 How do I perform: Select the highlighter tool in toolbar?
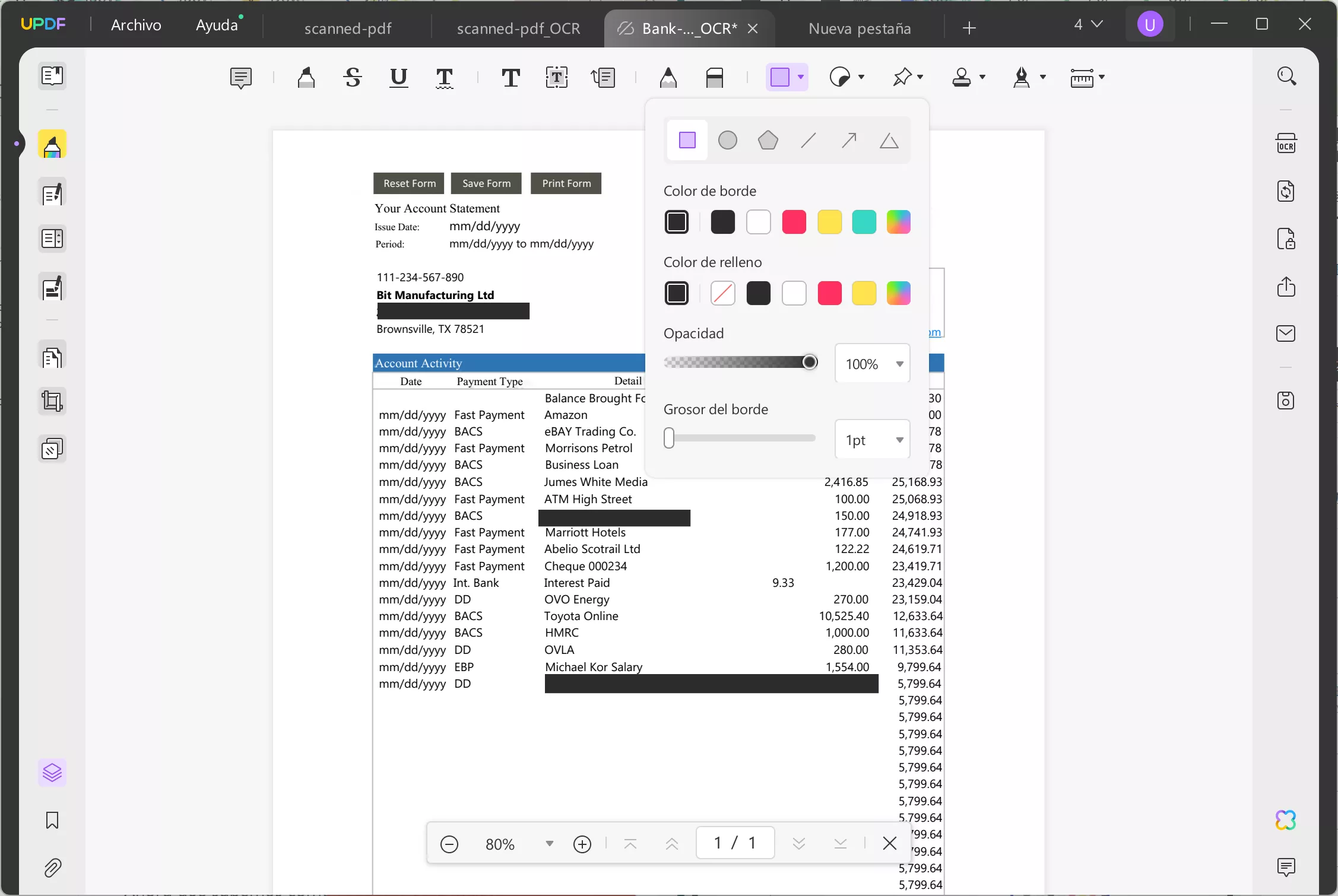306,78
